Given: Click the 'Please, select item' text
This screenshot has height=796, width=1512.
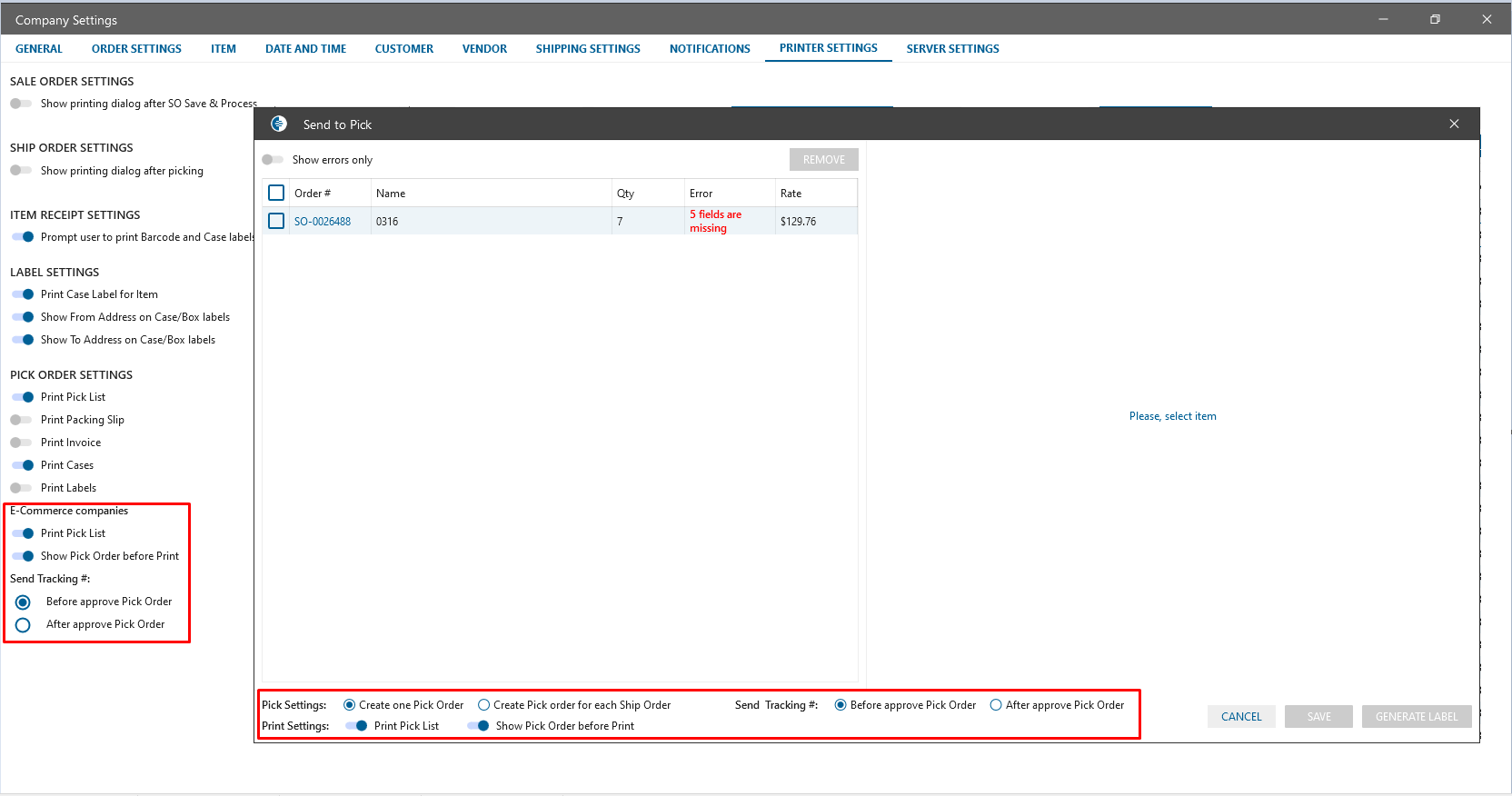Looking at the screenshot, I should (1172, 416).
